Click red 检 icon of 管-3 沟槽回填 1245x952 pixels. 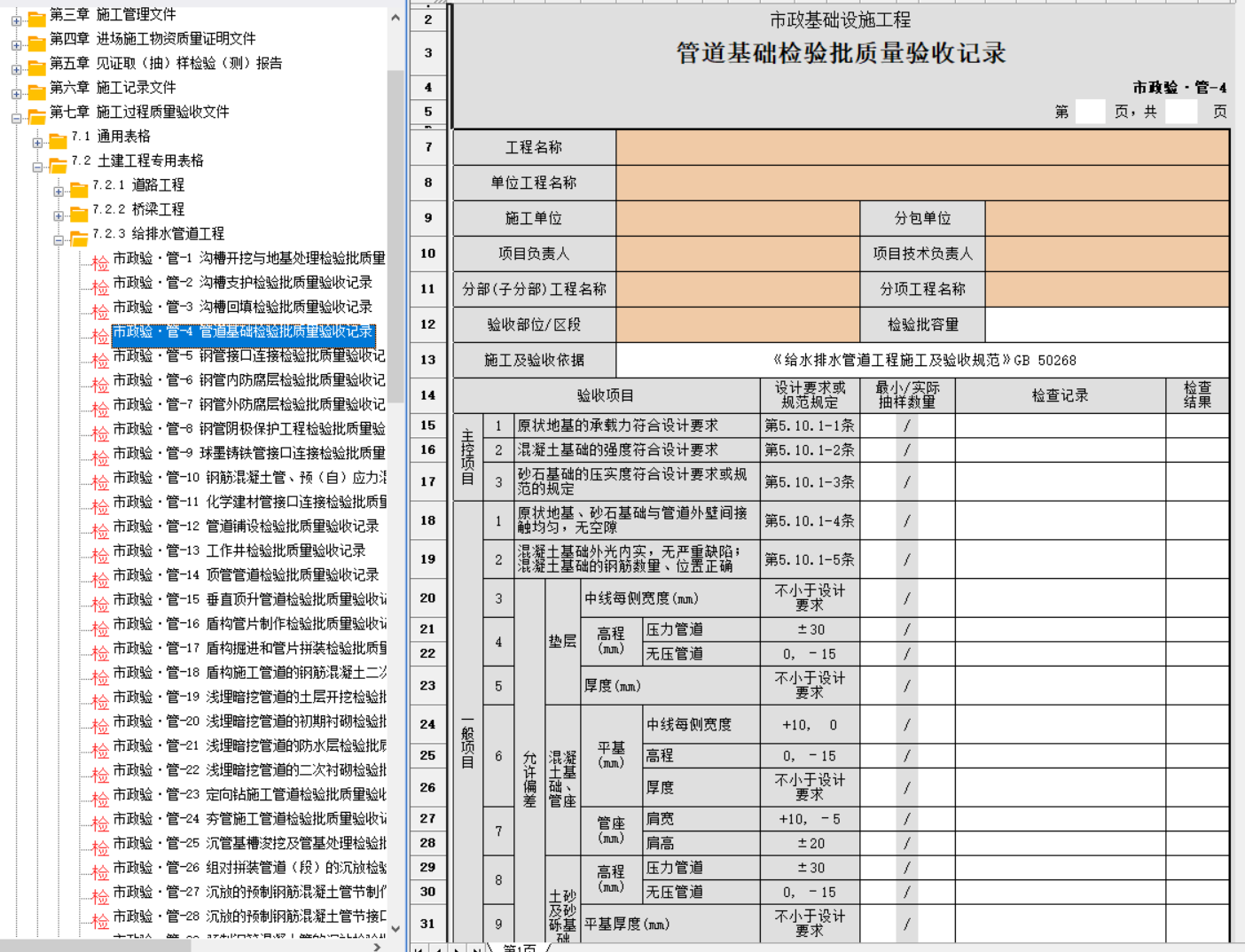pyautogui.click(x=100, y=311)
